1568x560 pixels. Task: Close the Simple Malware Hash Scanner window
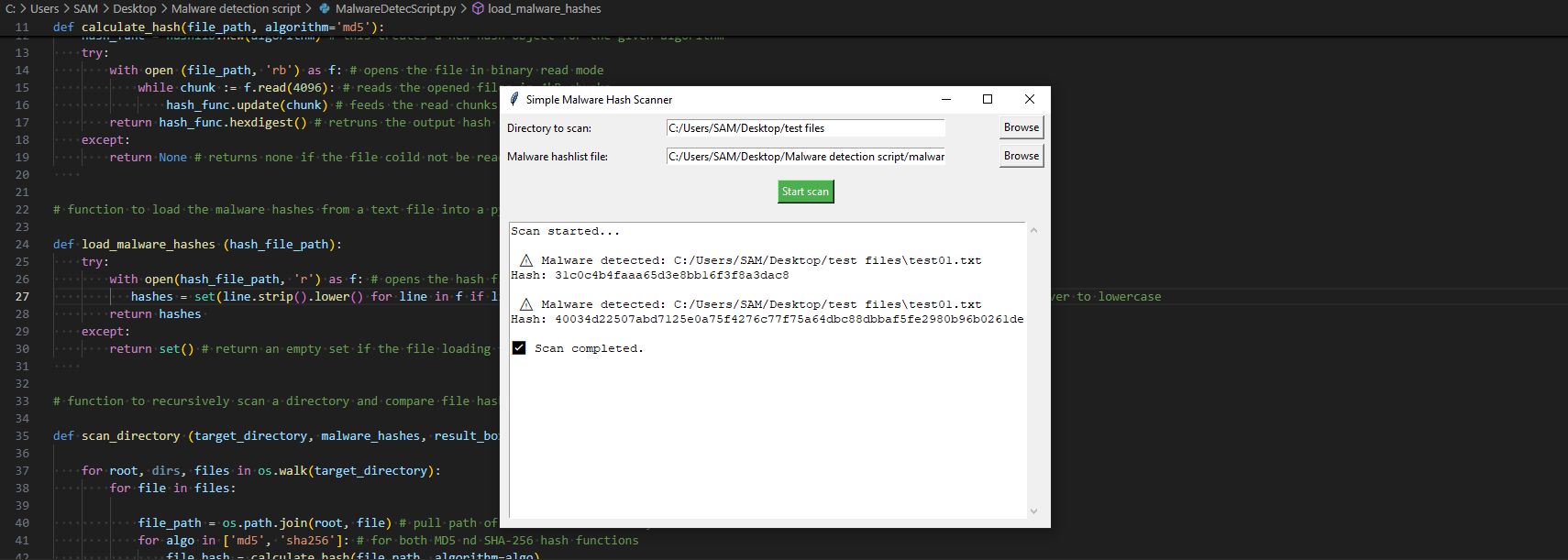pyautogui.click(x=1029, y=99)
